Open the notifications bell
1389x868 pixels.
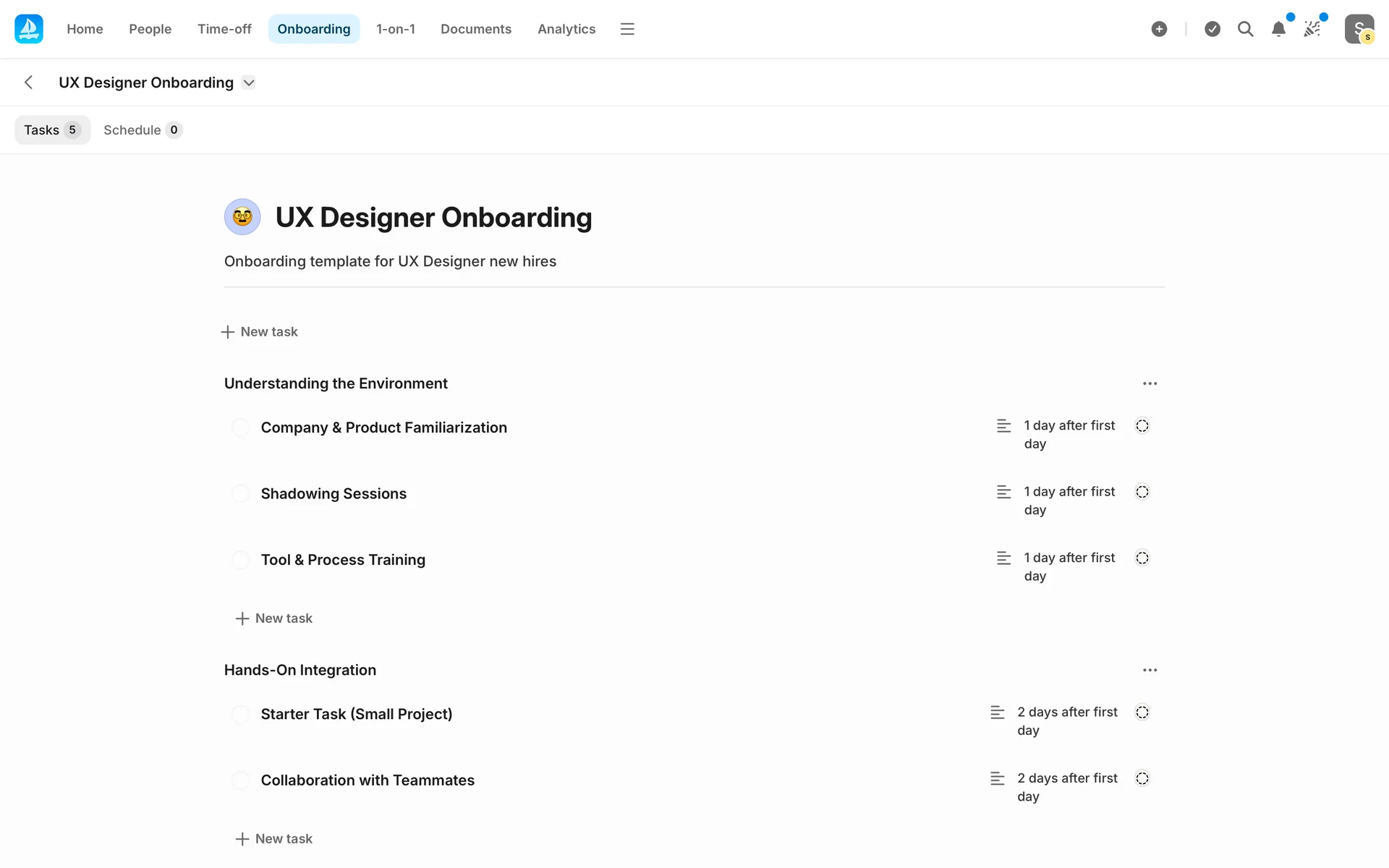(1278, 29)
